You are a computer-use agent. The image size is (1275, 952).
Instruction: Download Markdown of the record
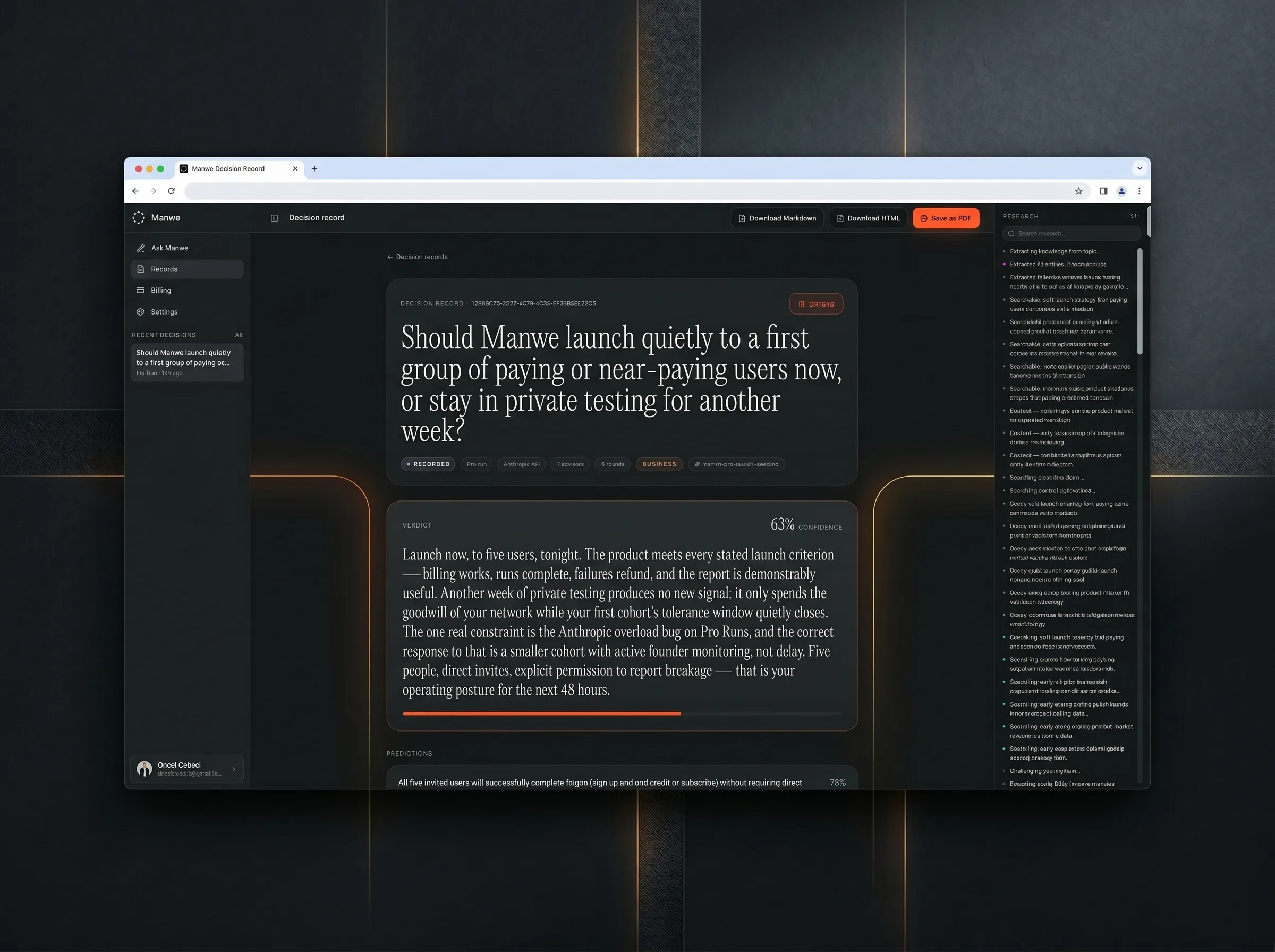pyautogui.click(x=777, y=218)
